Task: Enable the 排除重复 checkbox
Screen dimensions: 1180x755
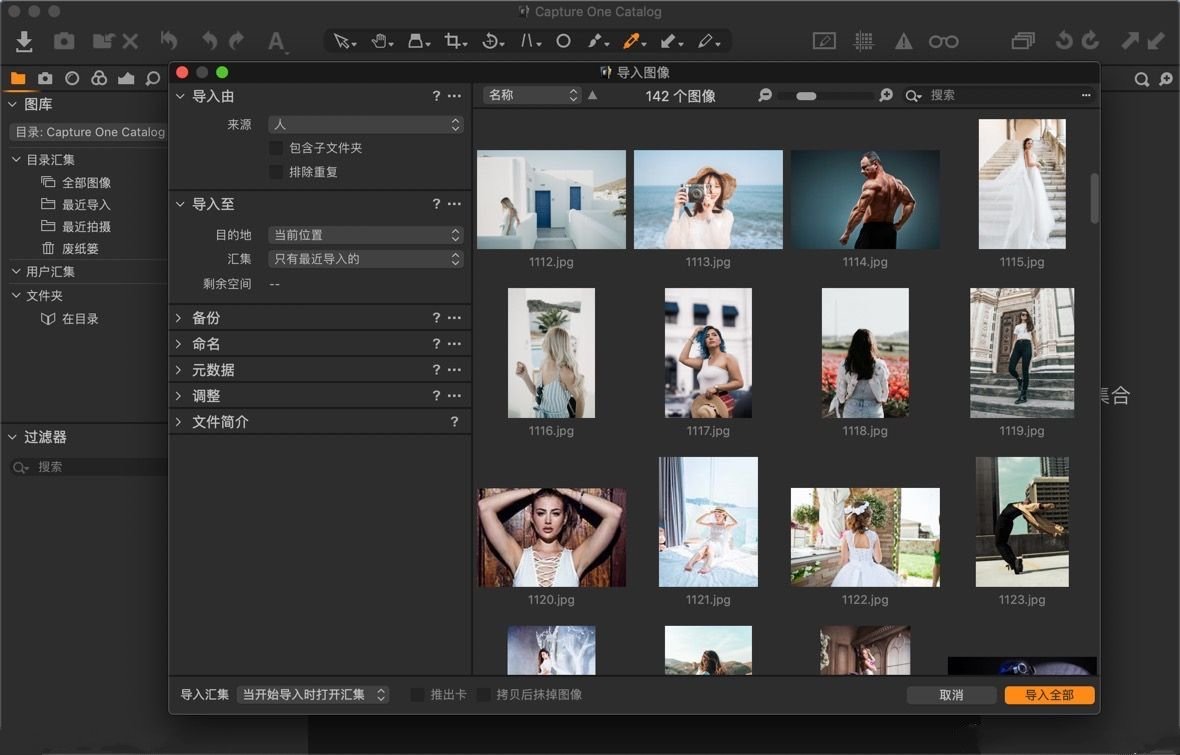Action: coord(277,171)
